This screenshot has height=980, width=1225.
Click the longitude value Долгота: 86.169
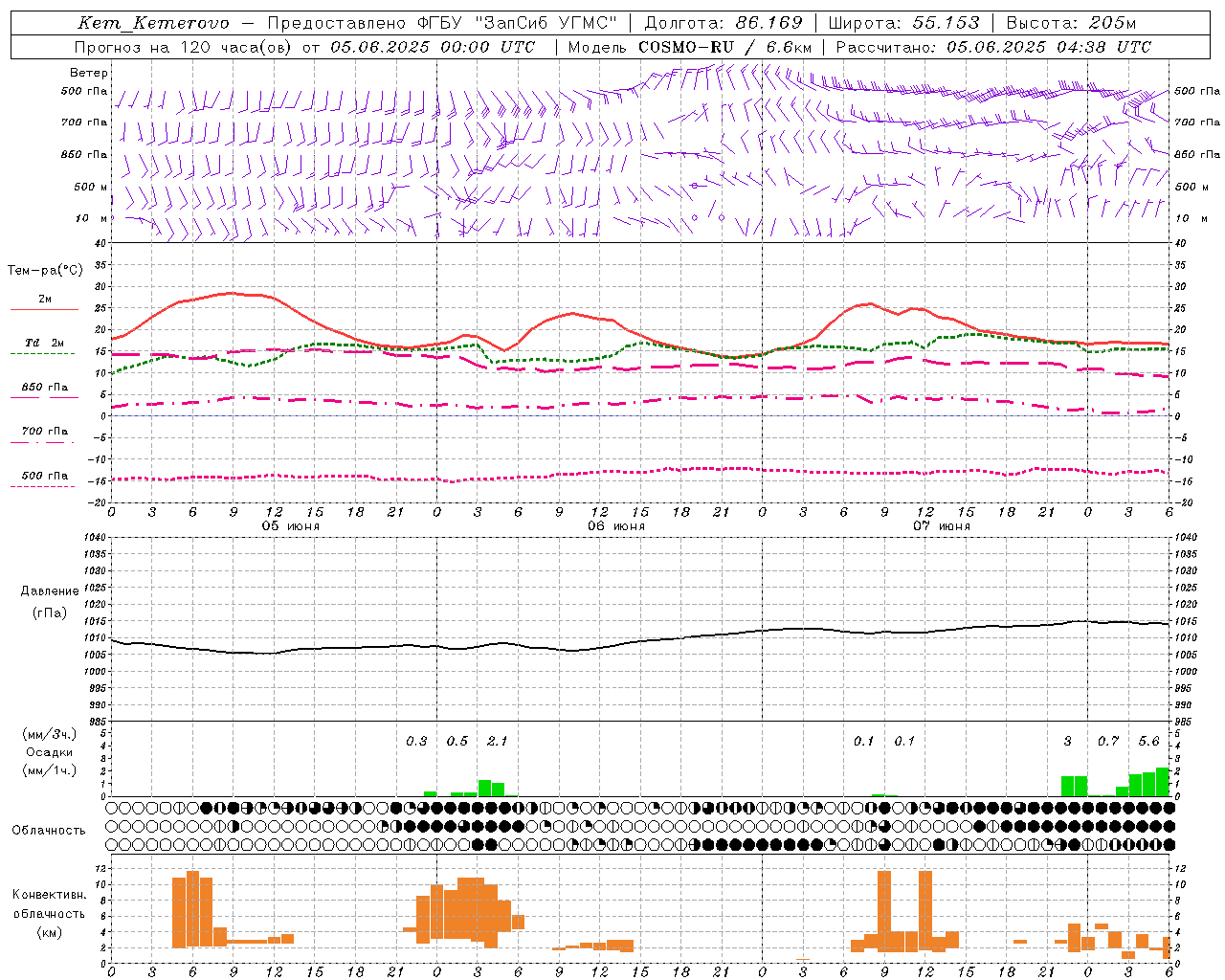click(x=724, y=23)
